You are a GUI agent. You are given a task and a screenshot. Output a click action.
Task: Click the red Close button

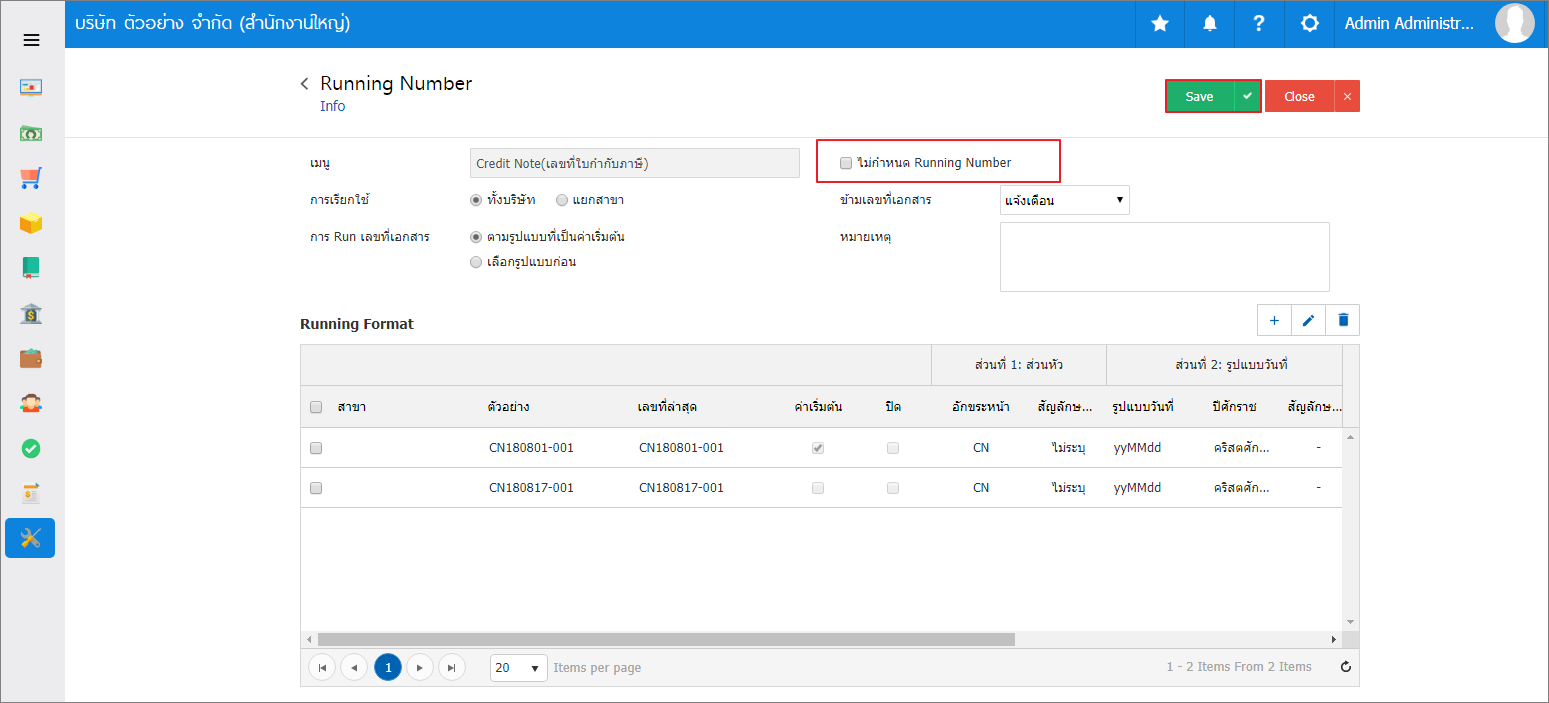[1299, 96]
